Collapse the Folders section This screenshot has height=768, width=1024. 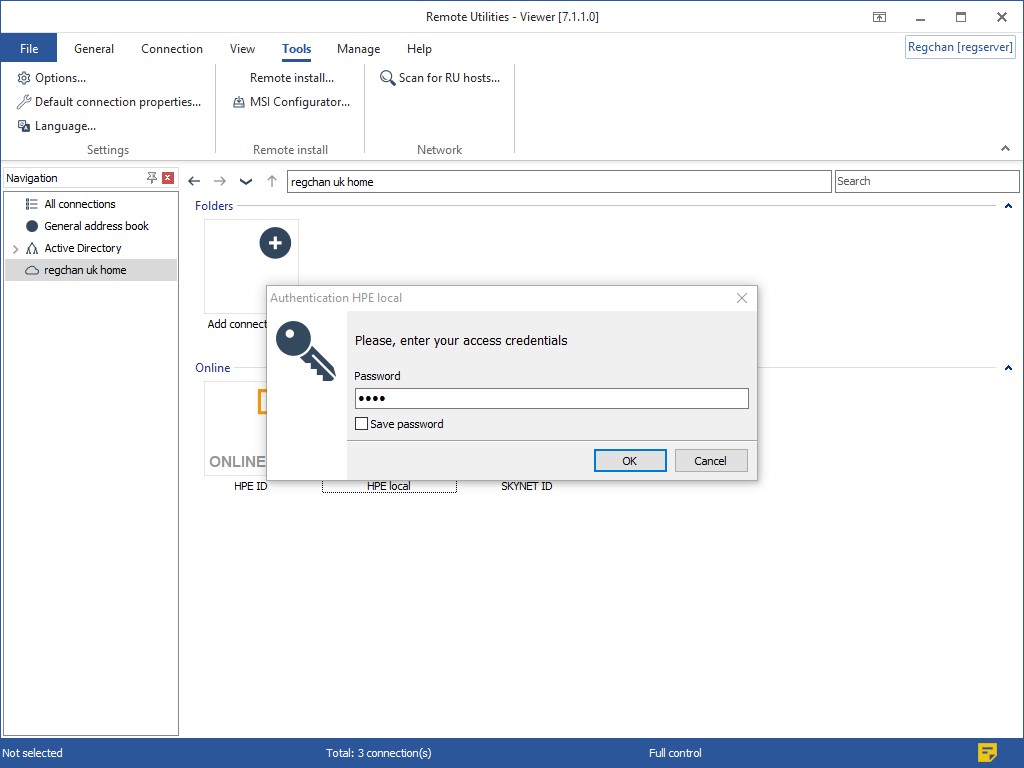pos(1008,206)
